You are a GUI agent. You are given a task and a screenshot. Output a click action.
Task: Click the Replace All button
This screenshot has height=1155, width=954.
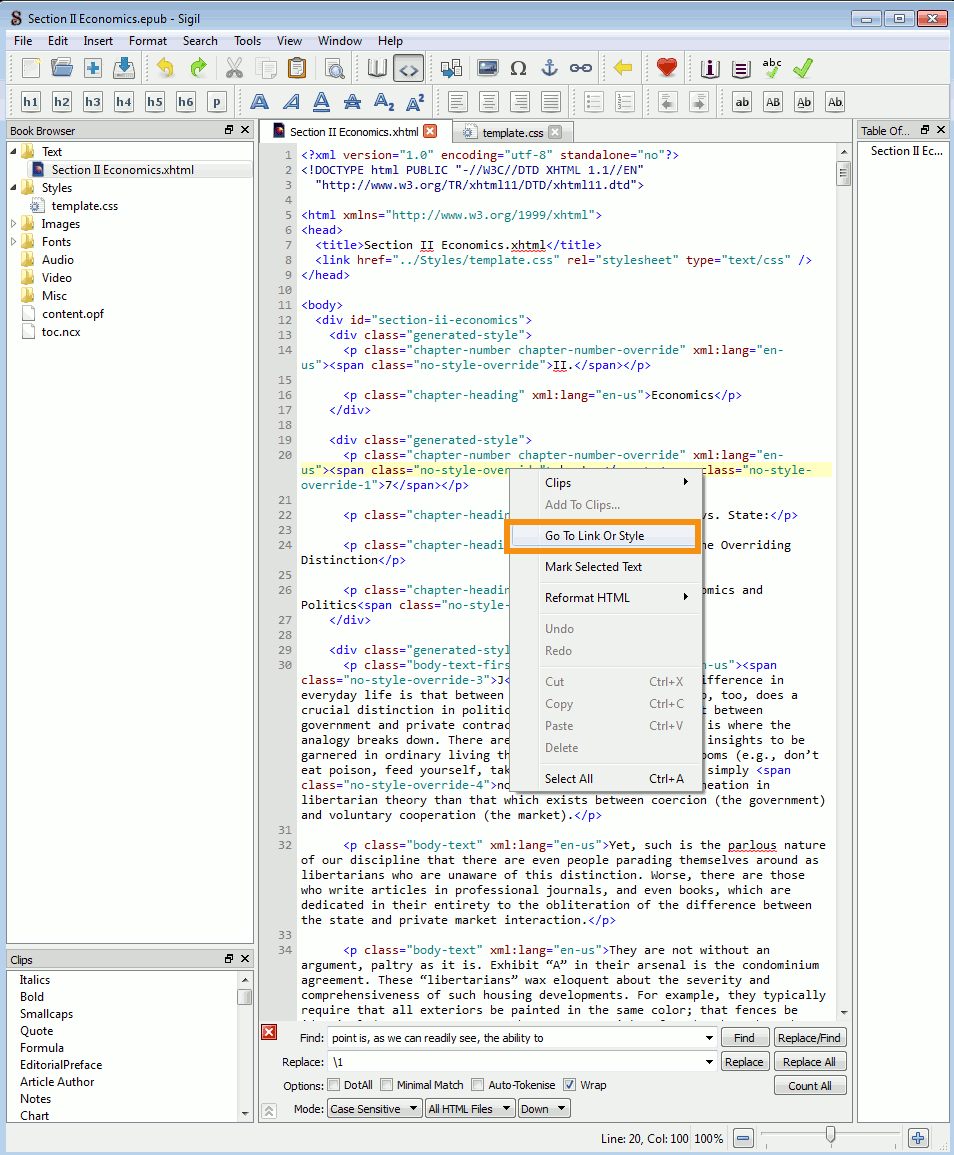pyautogui.click(x=809, y=1062)
